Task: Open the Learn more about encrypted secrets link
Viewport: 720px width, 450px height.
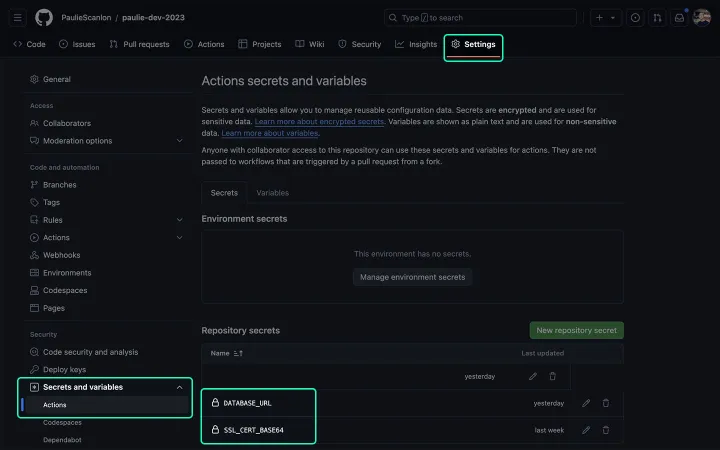Action: pos(319,121)
